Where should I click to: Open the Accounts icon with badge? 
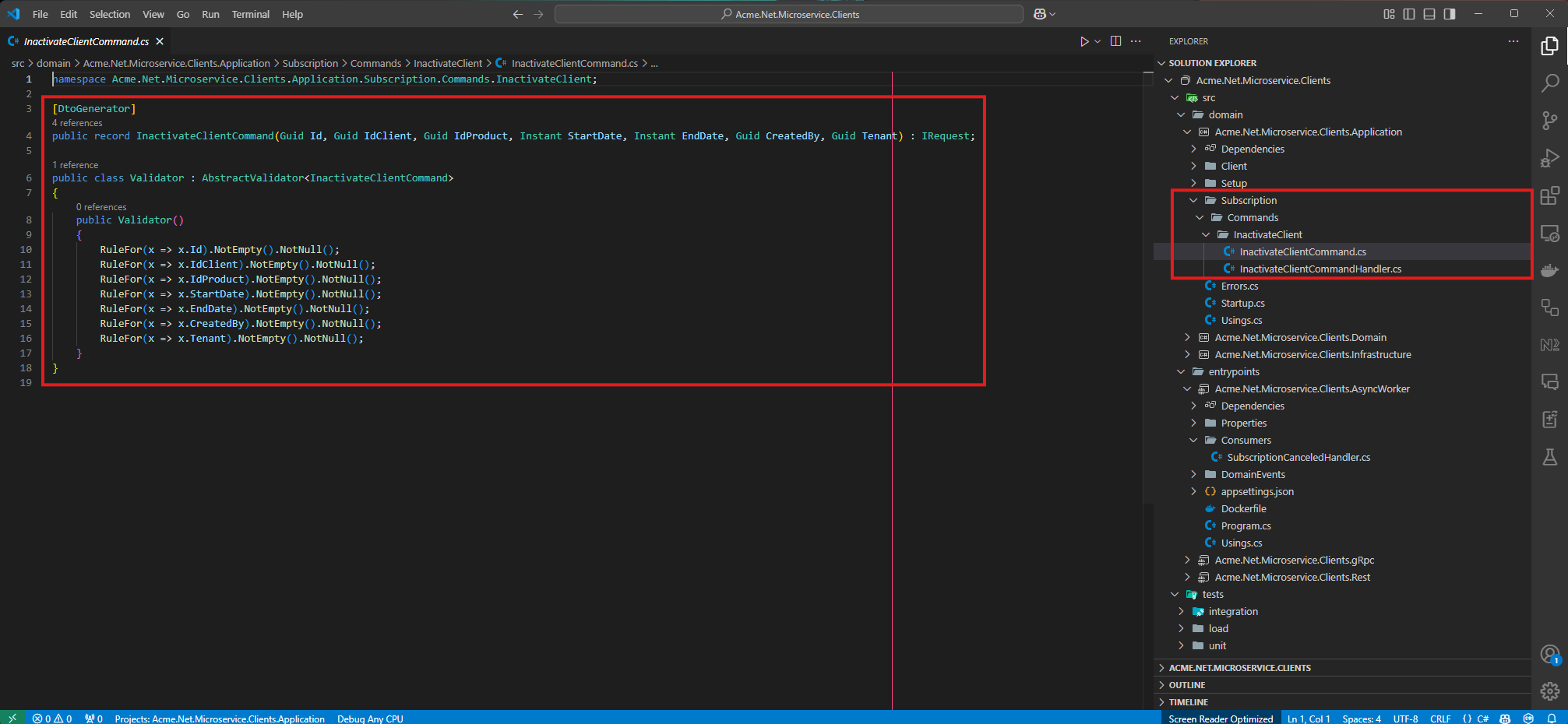point(1550,654)
